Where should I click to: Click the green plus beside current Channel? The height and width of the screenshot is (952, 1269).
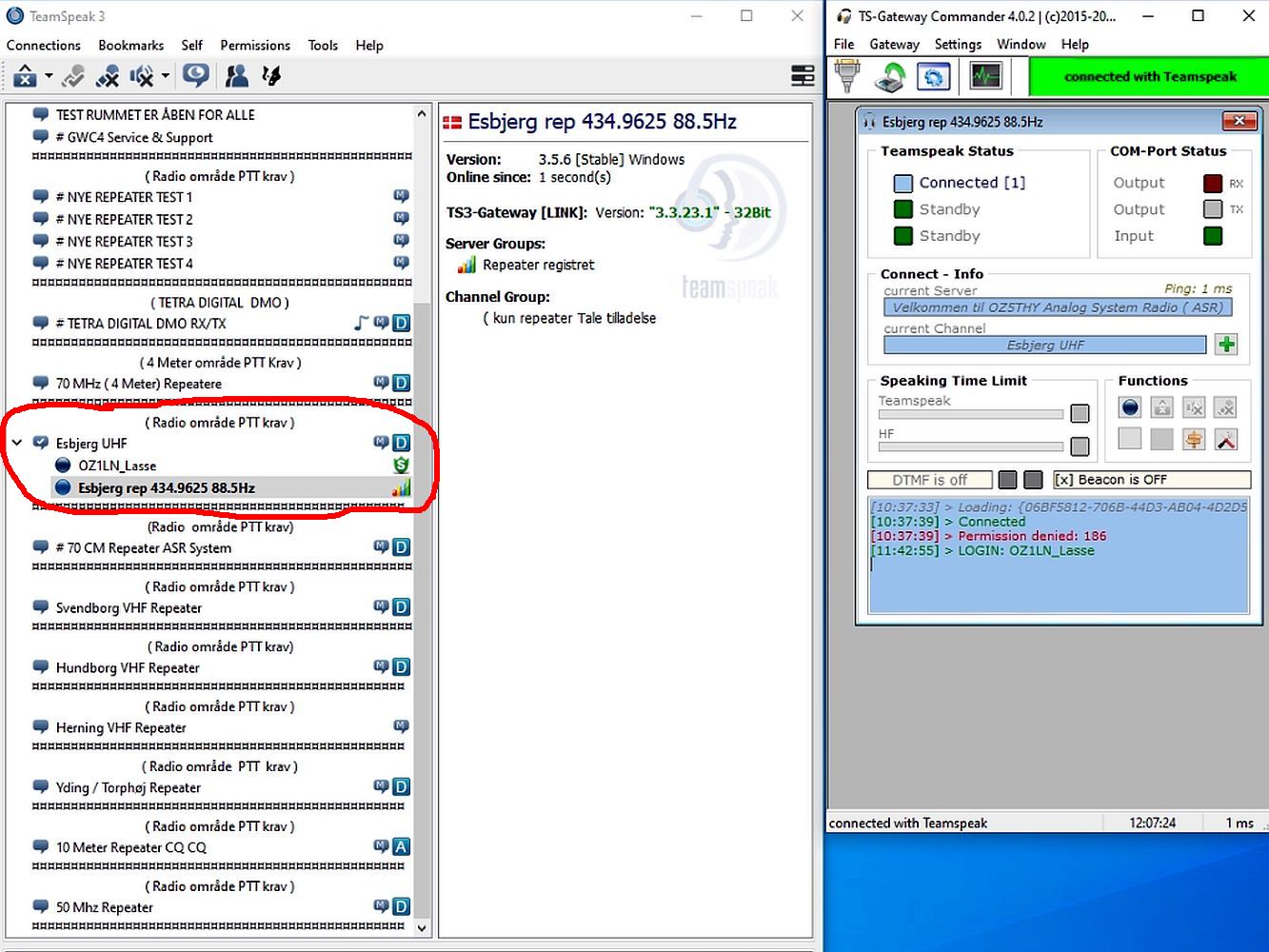click(x=1226, y=345)
